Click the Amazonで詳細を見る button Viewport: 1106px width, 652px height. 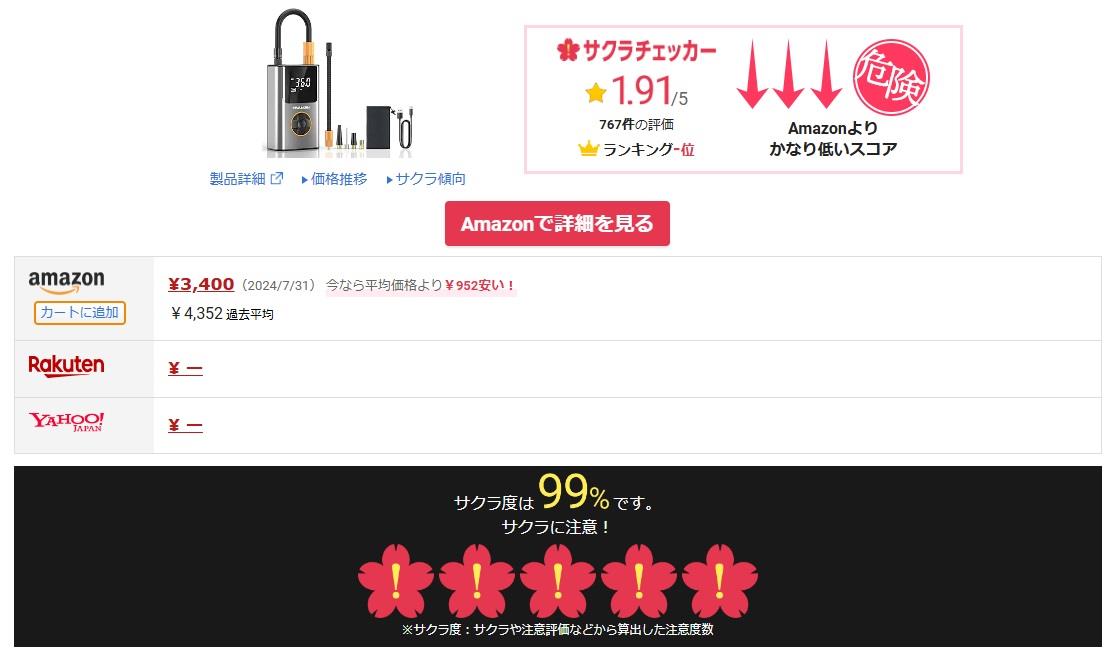pyautogui.click(x=557, y=224)
